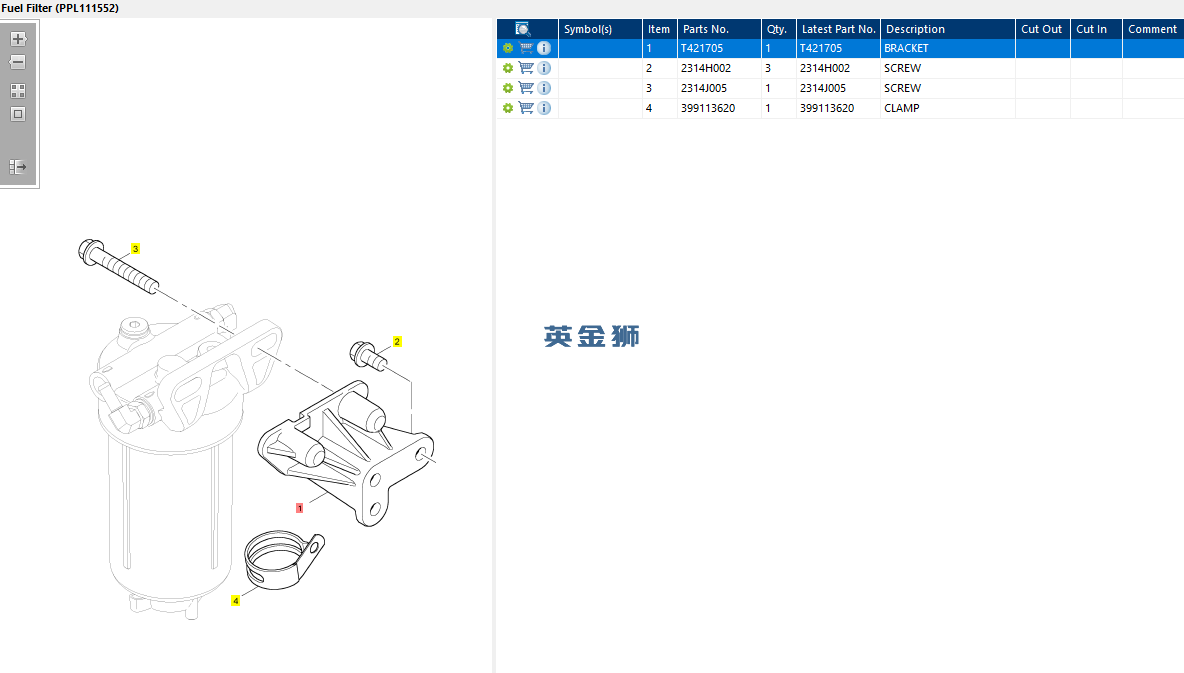Sort by Symbol(s) column header
Image resolution: width=1184 pixels, height=673 pixels.
pos(600,29)
